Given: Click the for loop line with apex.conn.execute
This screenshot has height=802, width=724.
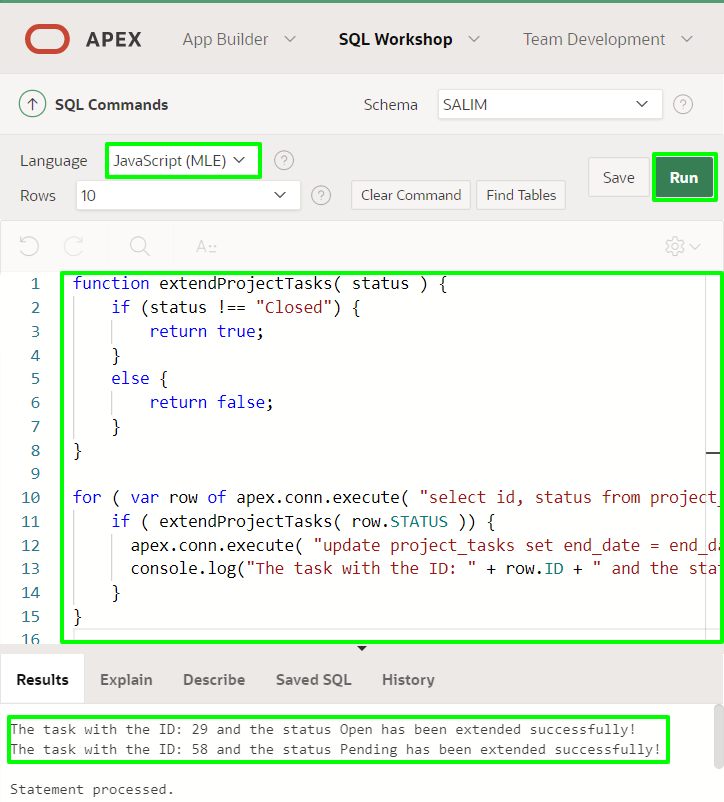Looking at the screenshot, I should (396, 497).
